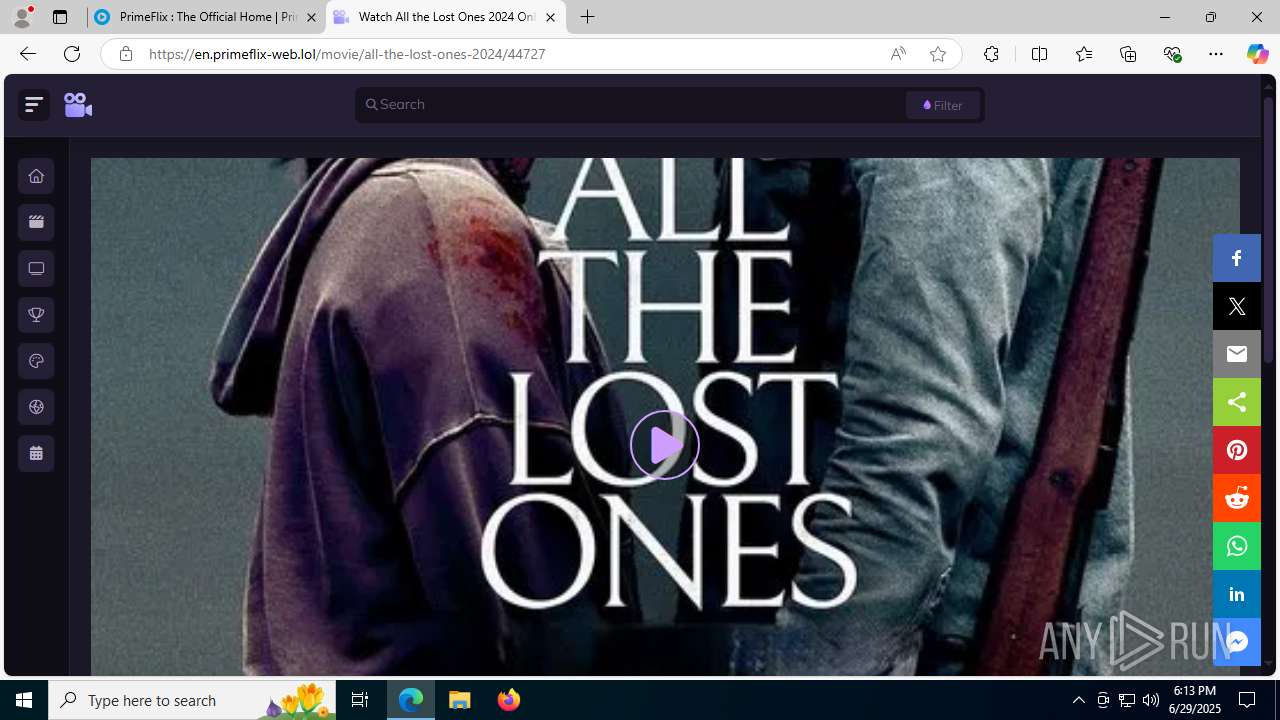Go back to previous page

pyautogui.click(x=27, y=54)
